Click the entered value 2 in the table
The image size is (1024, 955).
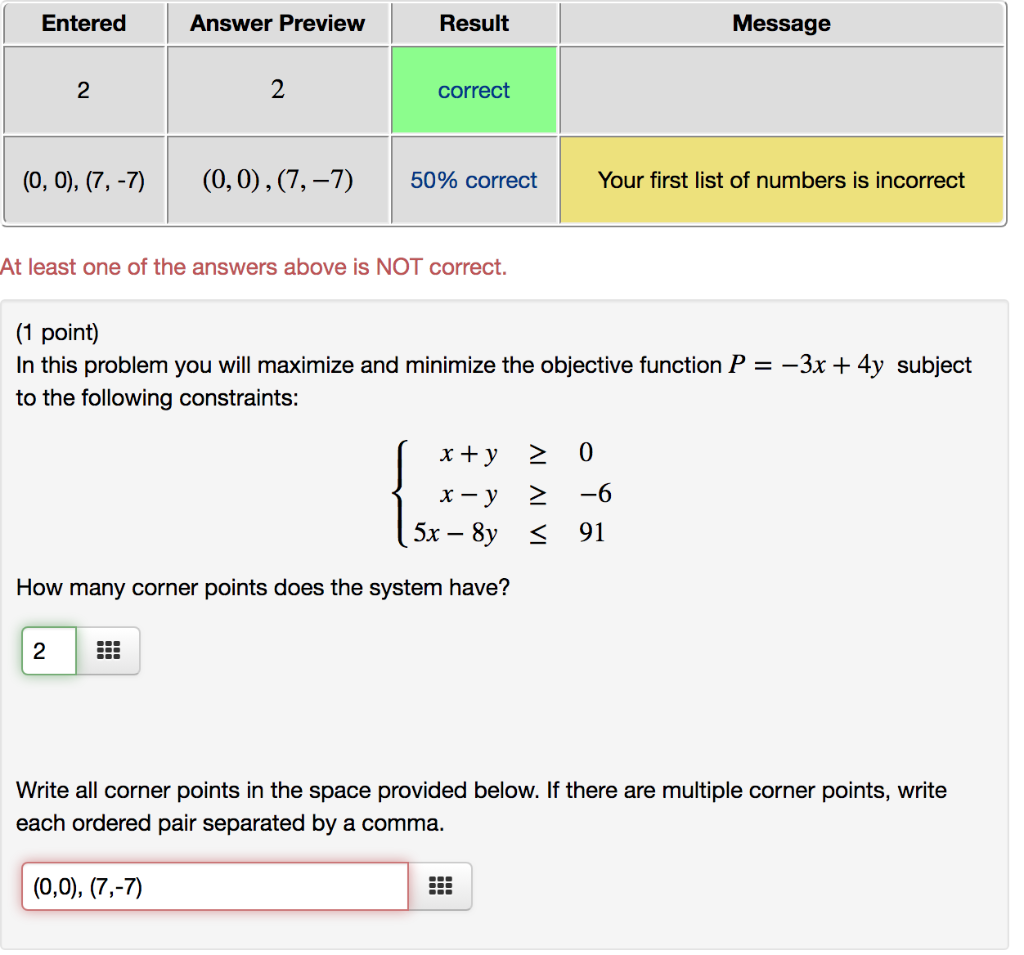click(x=83, y=90)
